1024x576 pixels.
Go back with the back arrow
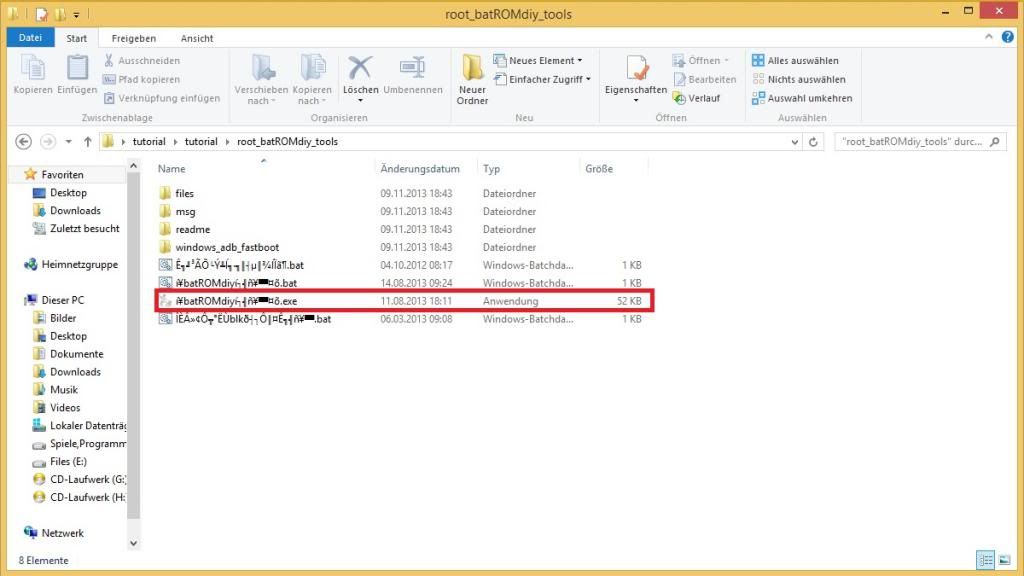click(x=24, y=142)
